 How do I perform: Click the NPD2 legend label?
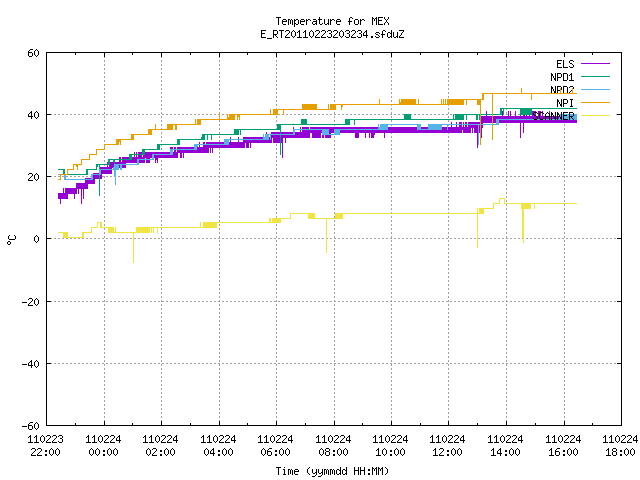(562, 90)
